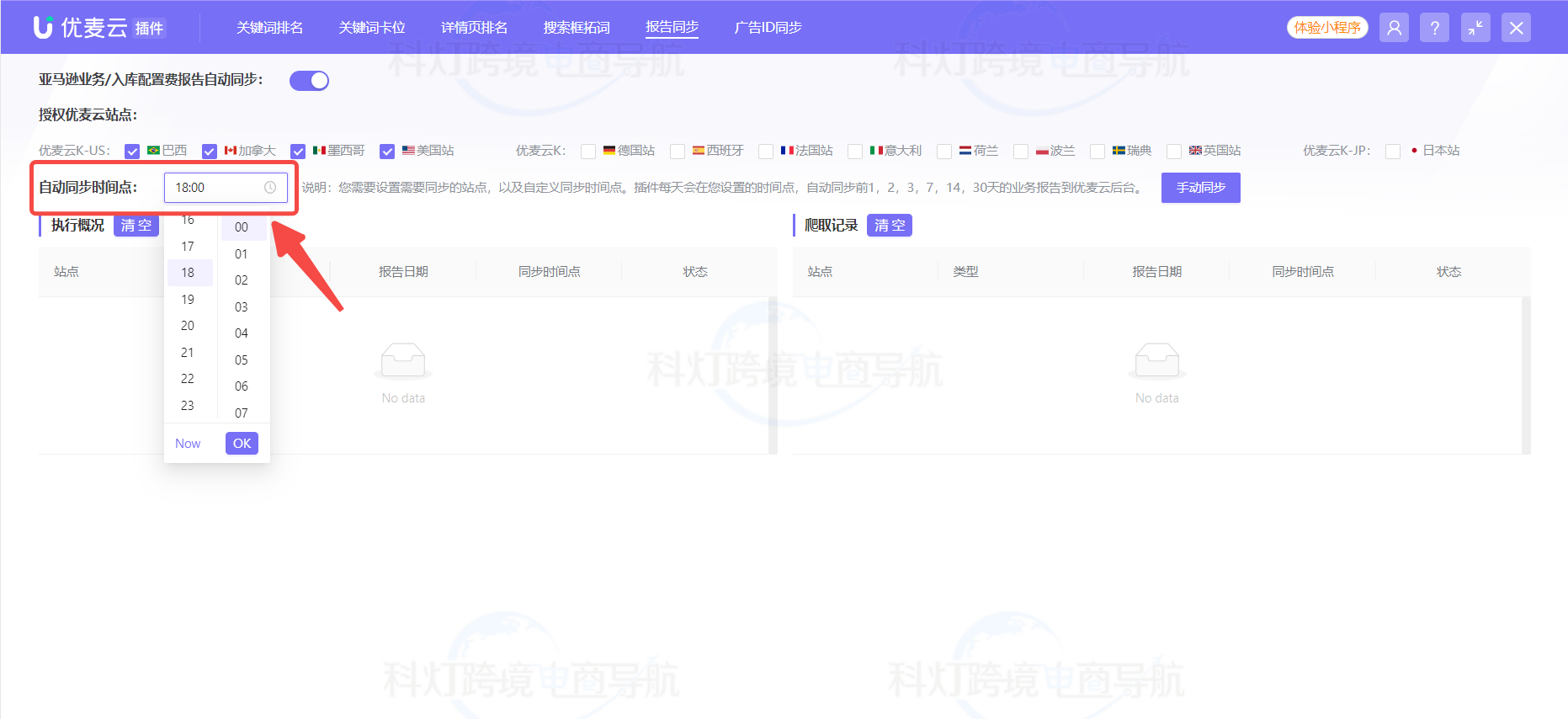
Task: Uncheck the 巴西 site checkbox
Action: coord(132,152)
